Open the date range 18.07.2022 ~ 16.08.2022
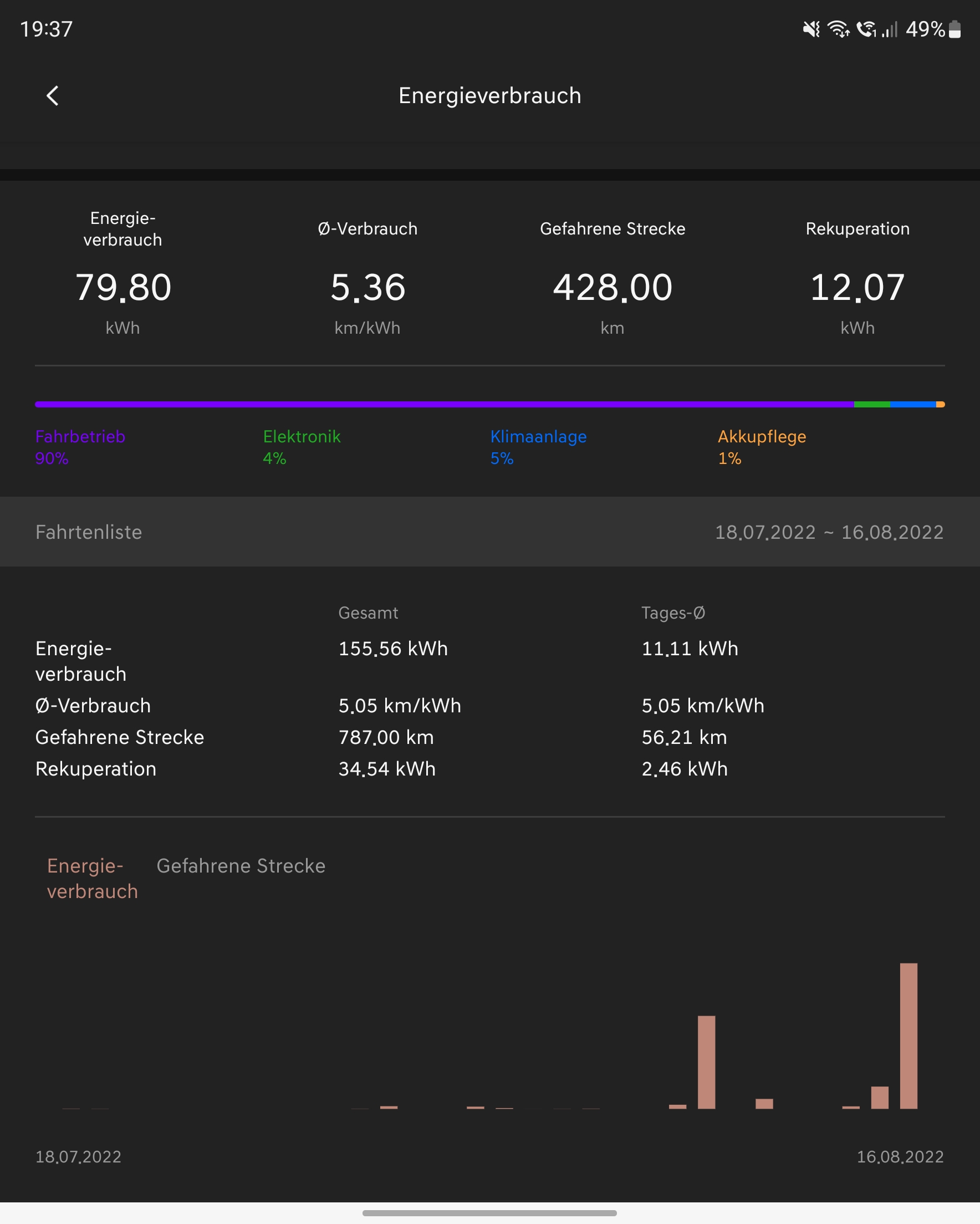The width and height of the screenshot is (980, 1224). (x=829, y=532)
